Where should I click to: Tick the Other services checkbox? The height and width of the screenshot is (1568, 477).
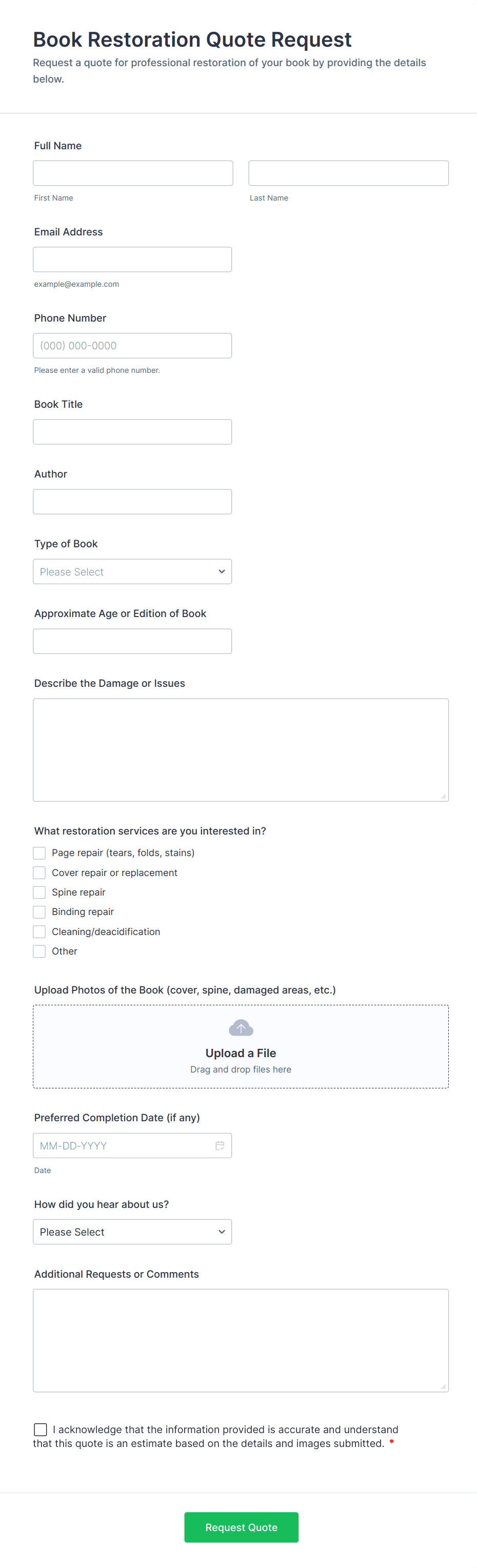tap(39, 951)
